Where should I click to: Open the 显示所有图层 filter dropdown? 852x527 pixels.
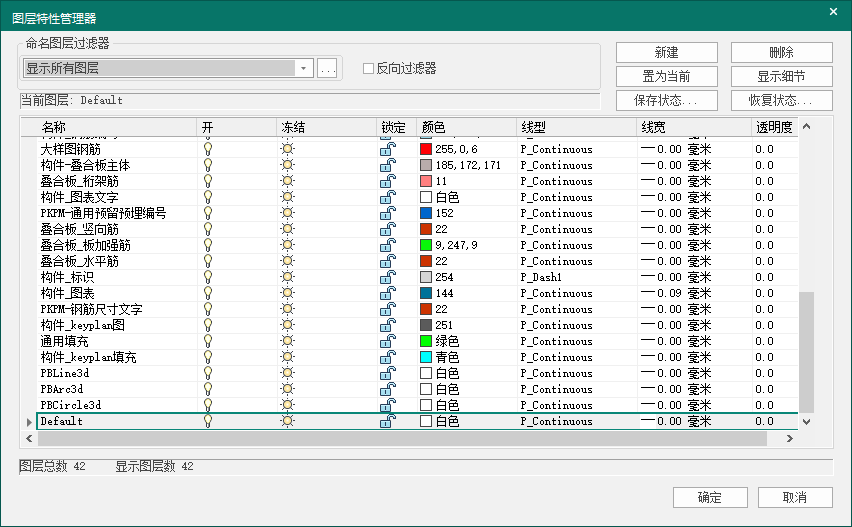point(304,68)
